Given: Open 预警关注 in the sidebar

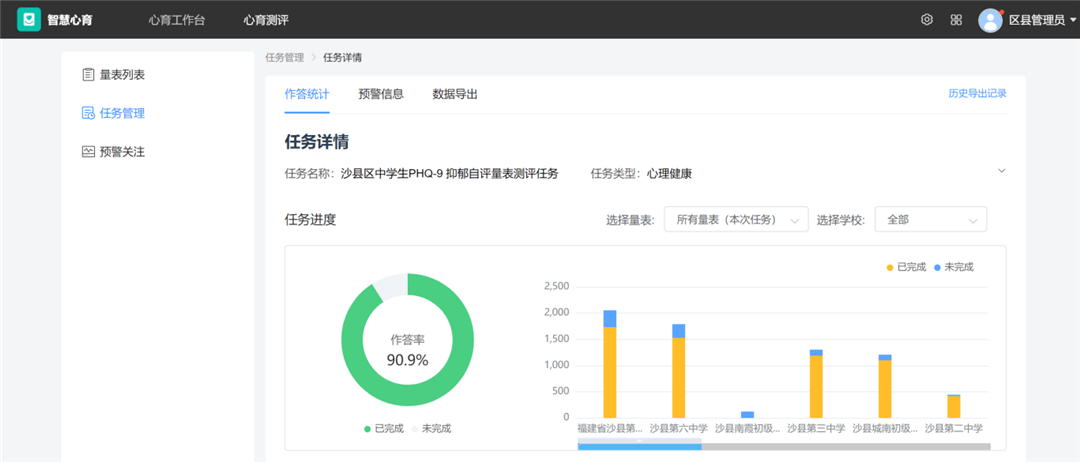Looking at the screenshot, I should pos(123,152).
